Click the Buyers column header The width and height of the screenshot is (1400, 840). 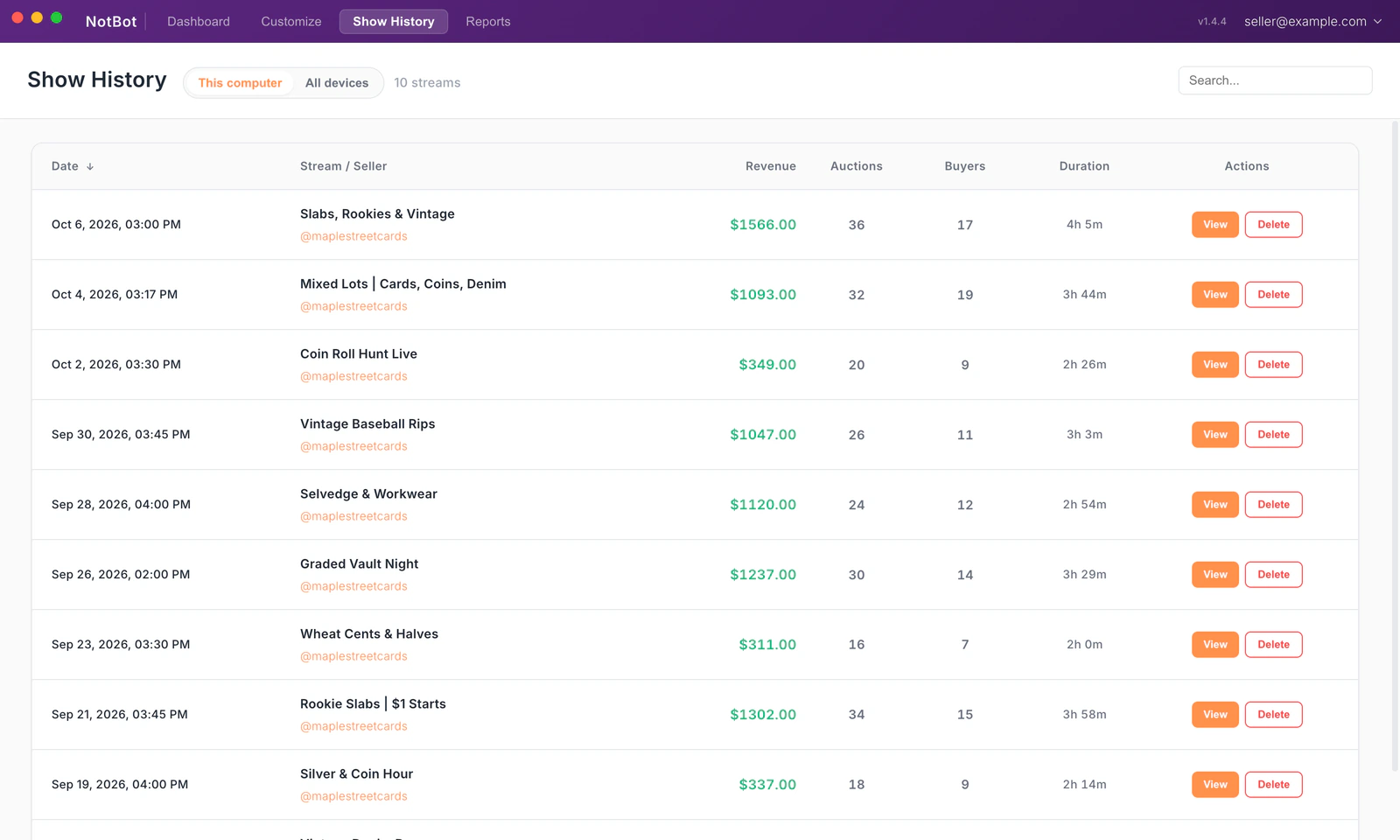(965, 166)
